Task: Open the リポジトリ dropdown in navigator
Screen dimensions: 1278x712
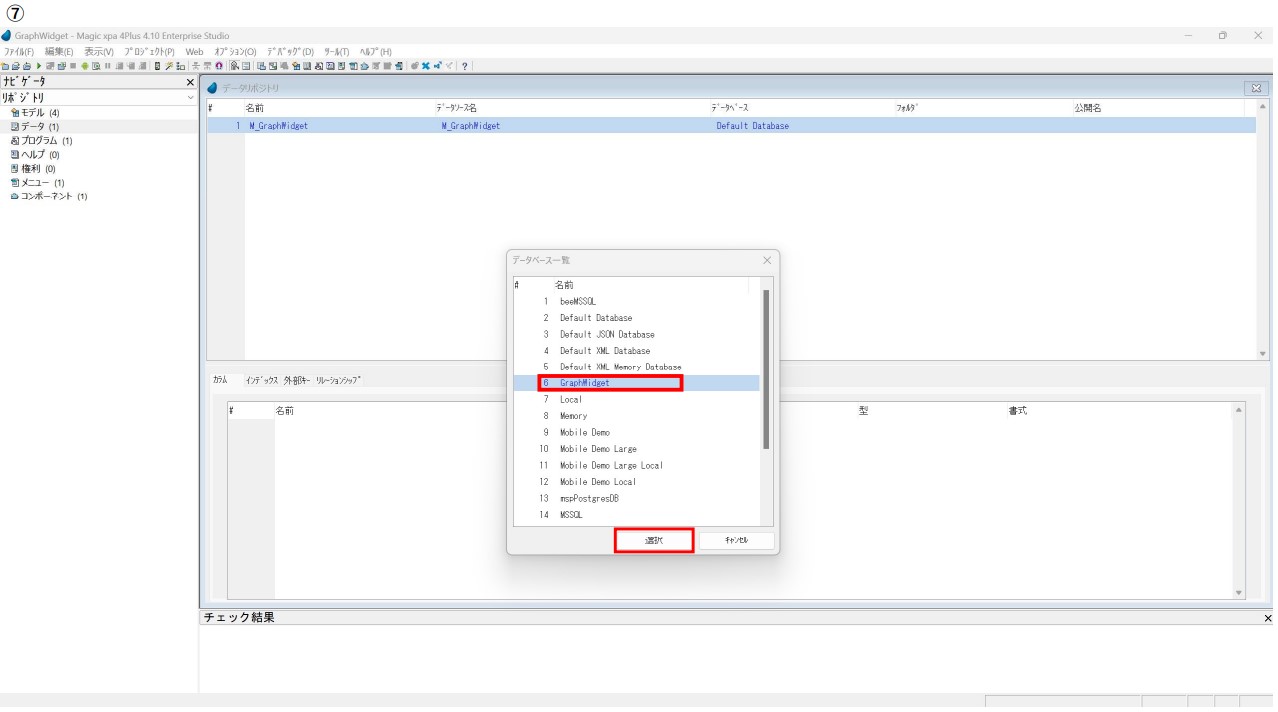Action: click(x=190, y=98)
